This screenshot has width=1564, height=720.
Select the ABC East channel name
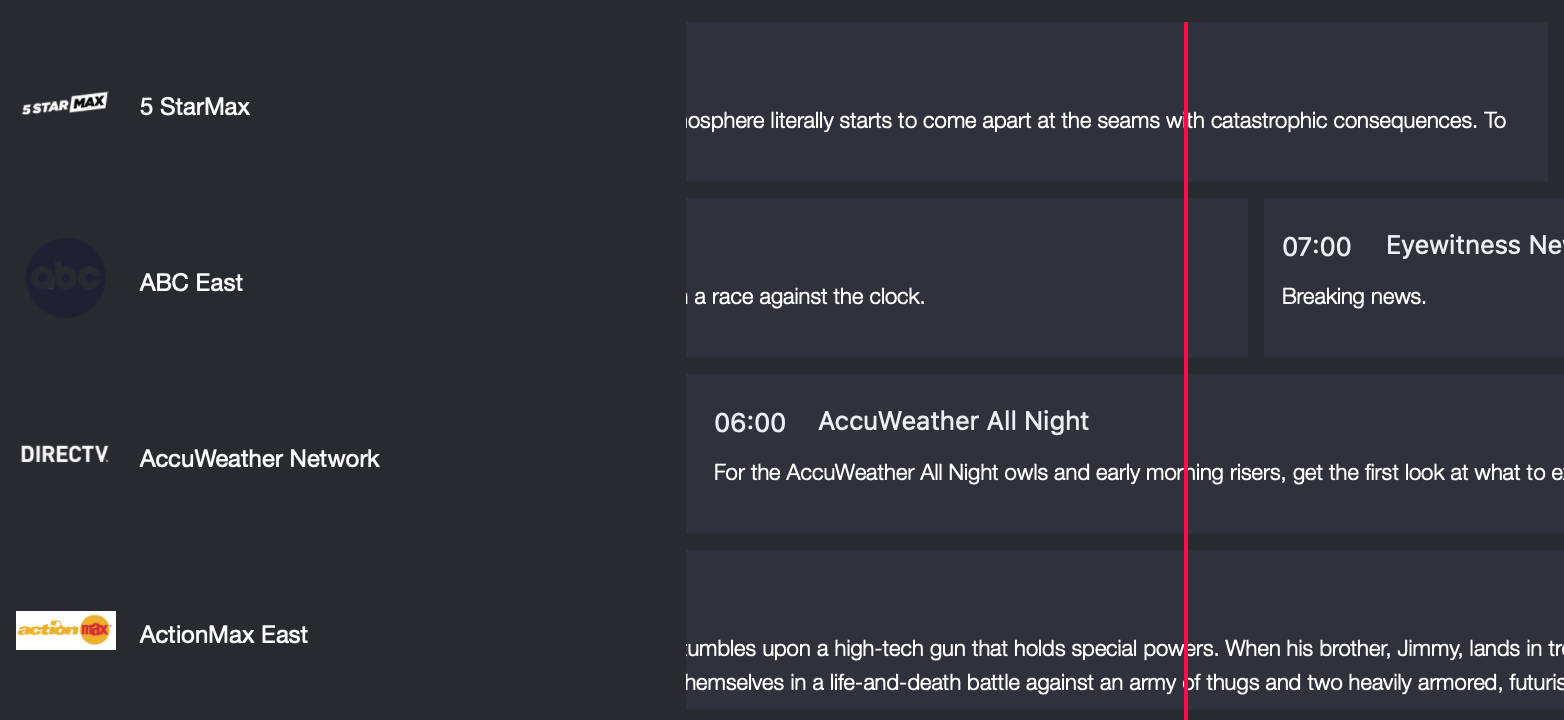click(191, 282)
